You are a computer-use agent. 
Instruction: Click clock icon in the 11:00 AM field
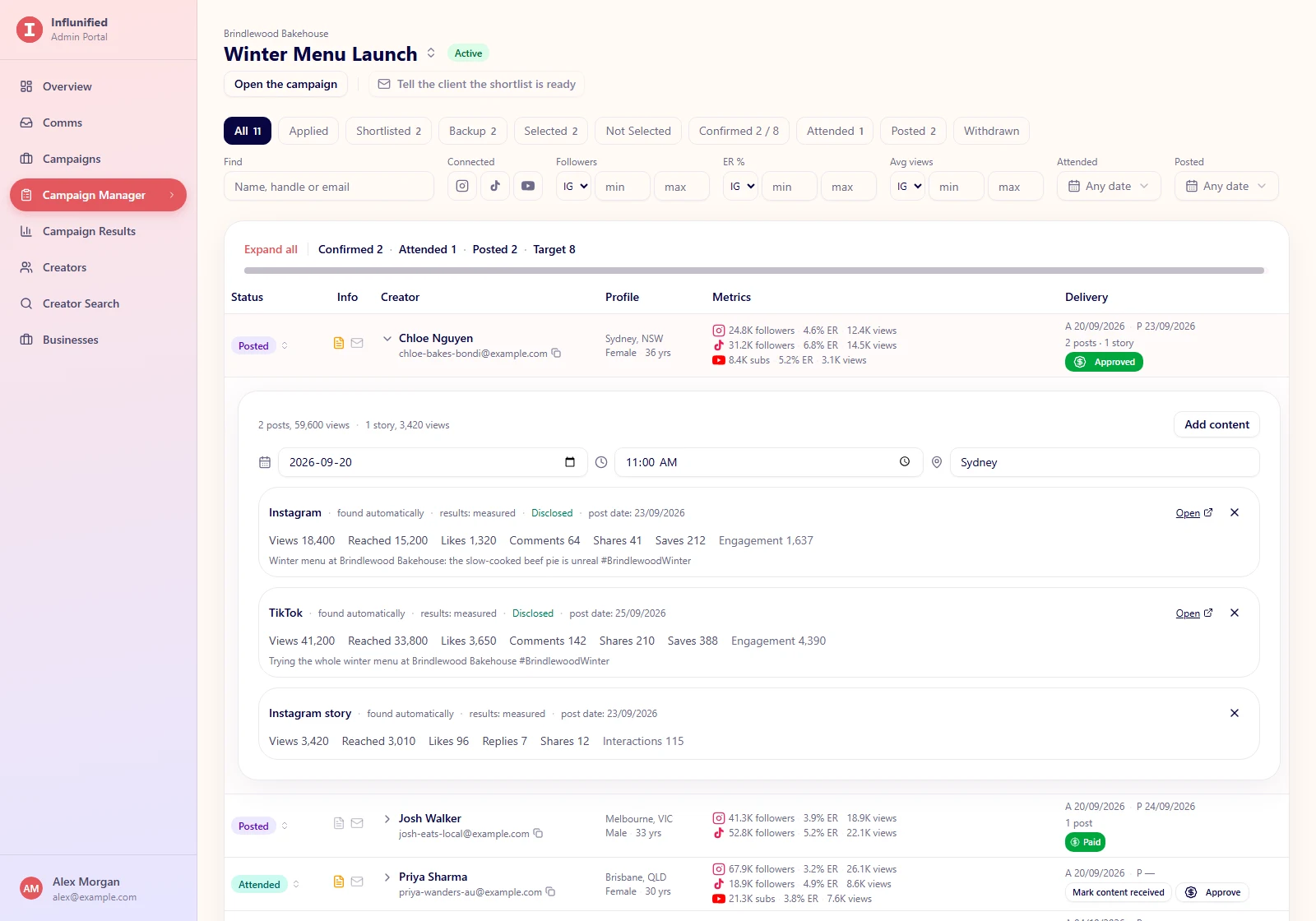pos(905,462)
